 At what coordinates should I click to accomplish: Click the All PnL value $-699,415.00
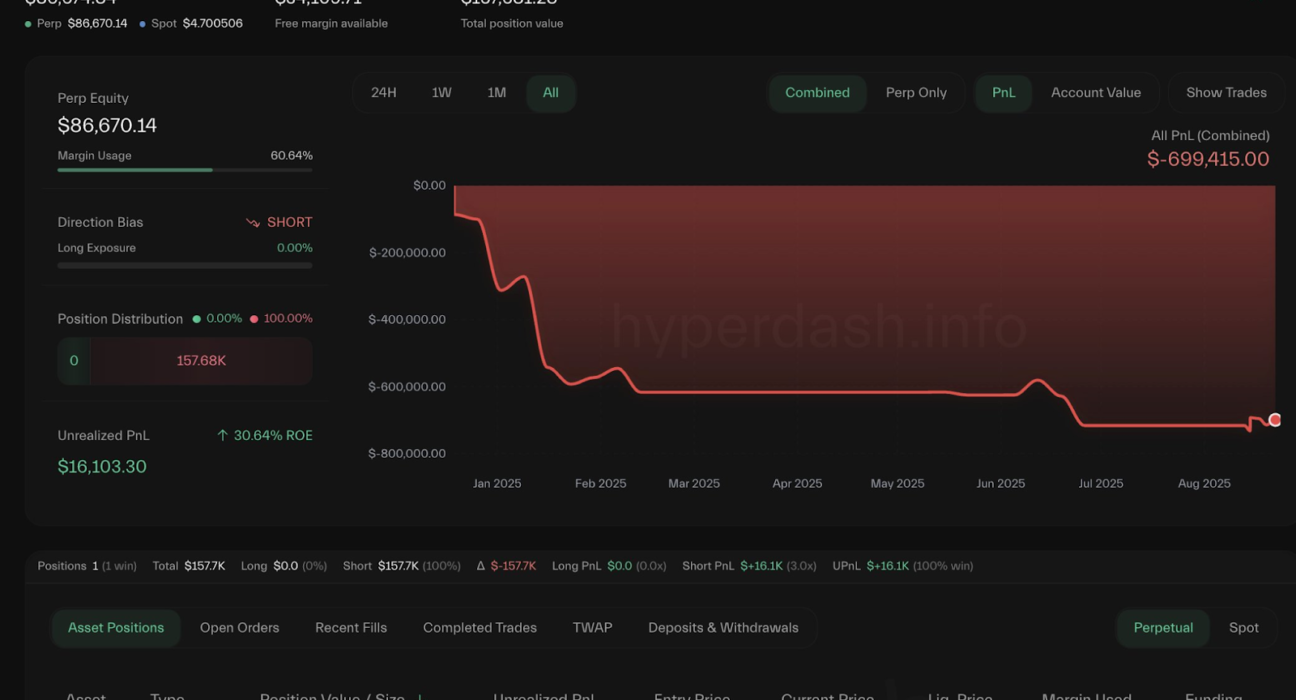(x=1208, y=159)
